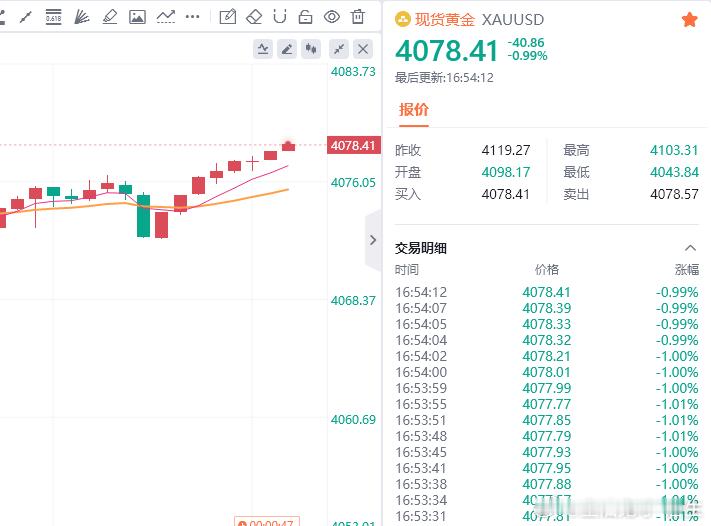Image resolution: width=711 pixels, height=526 pixels.
Task: Select the trade row at 16:53:59
Action: tap(546, 388)
